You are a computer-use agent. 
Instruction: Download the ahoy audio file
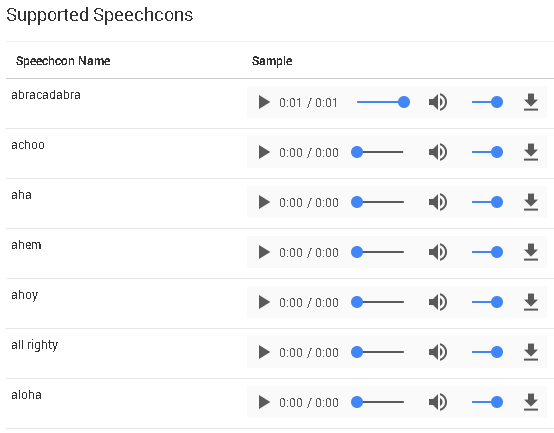coord(531,302)
